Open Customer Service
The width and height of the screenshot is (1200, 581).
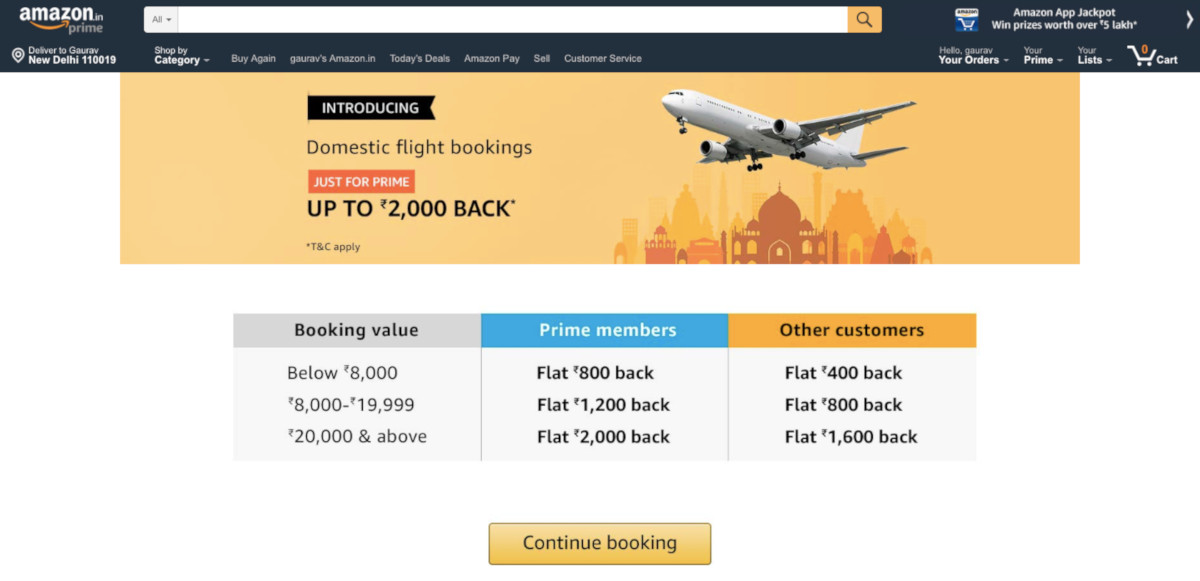[x=603, y=58]
